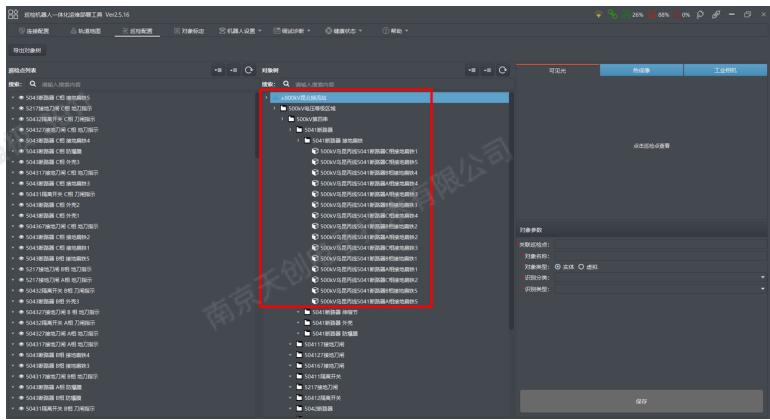
Task: Open the 对象标定 menu tab
Action: tap(189, 30)
